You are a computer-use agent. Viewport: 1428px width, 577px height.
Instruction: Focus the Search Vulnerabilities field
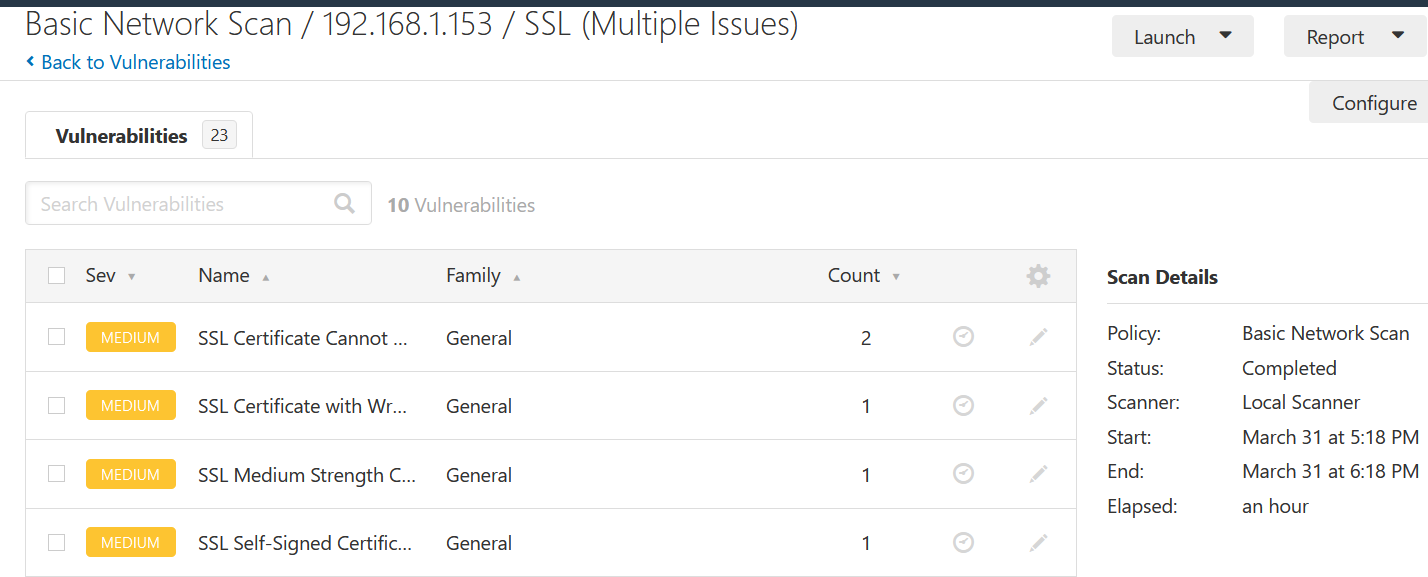pyautogui.click(x=180, y=204)
